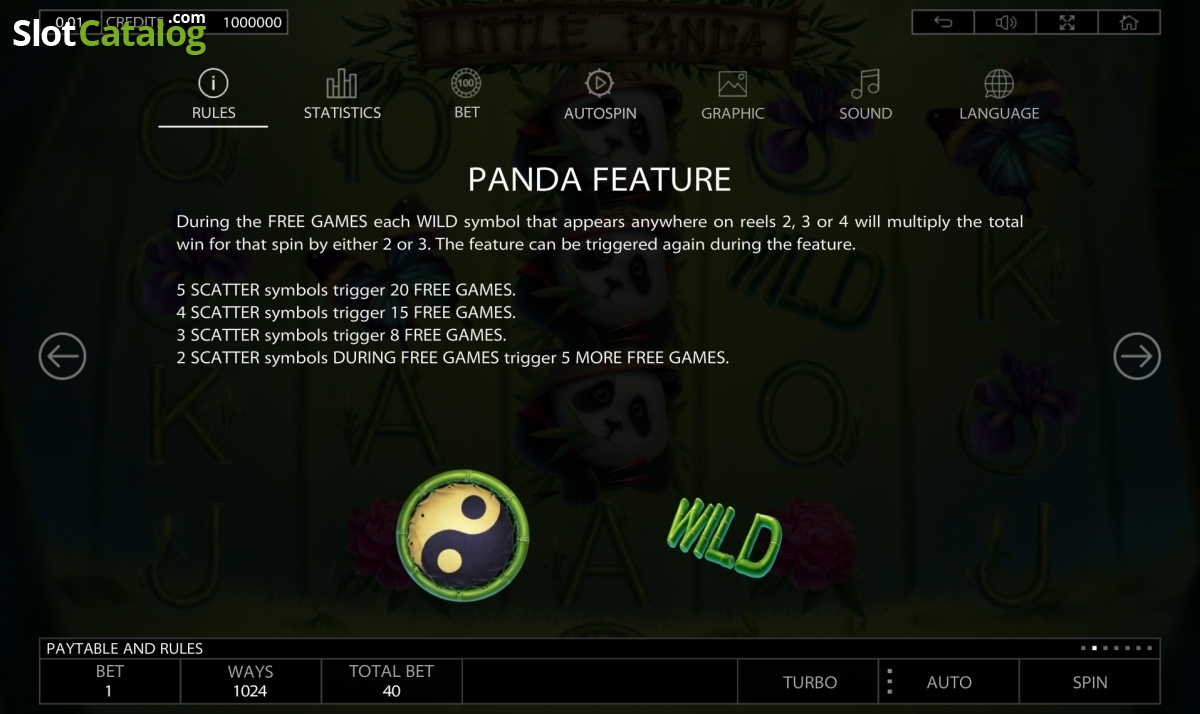
Task: Mute sound using the speaker icon
Action: pyautogui.click(x=1005, y=22)
